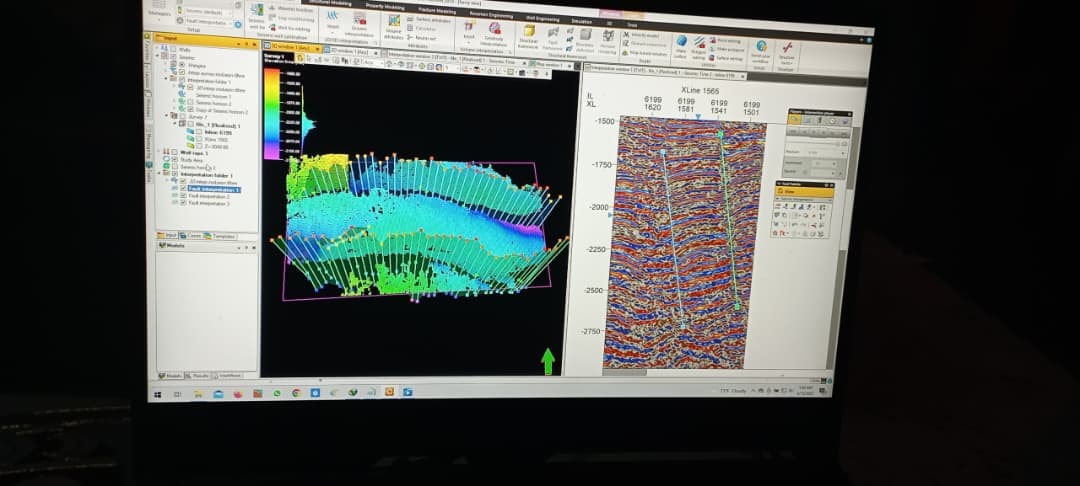Switch to the Reservoir Engineering ribbon tab
The width and height of the screenshot is (1080, 486).
(489, 14)
